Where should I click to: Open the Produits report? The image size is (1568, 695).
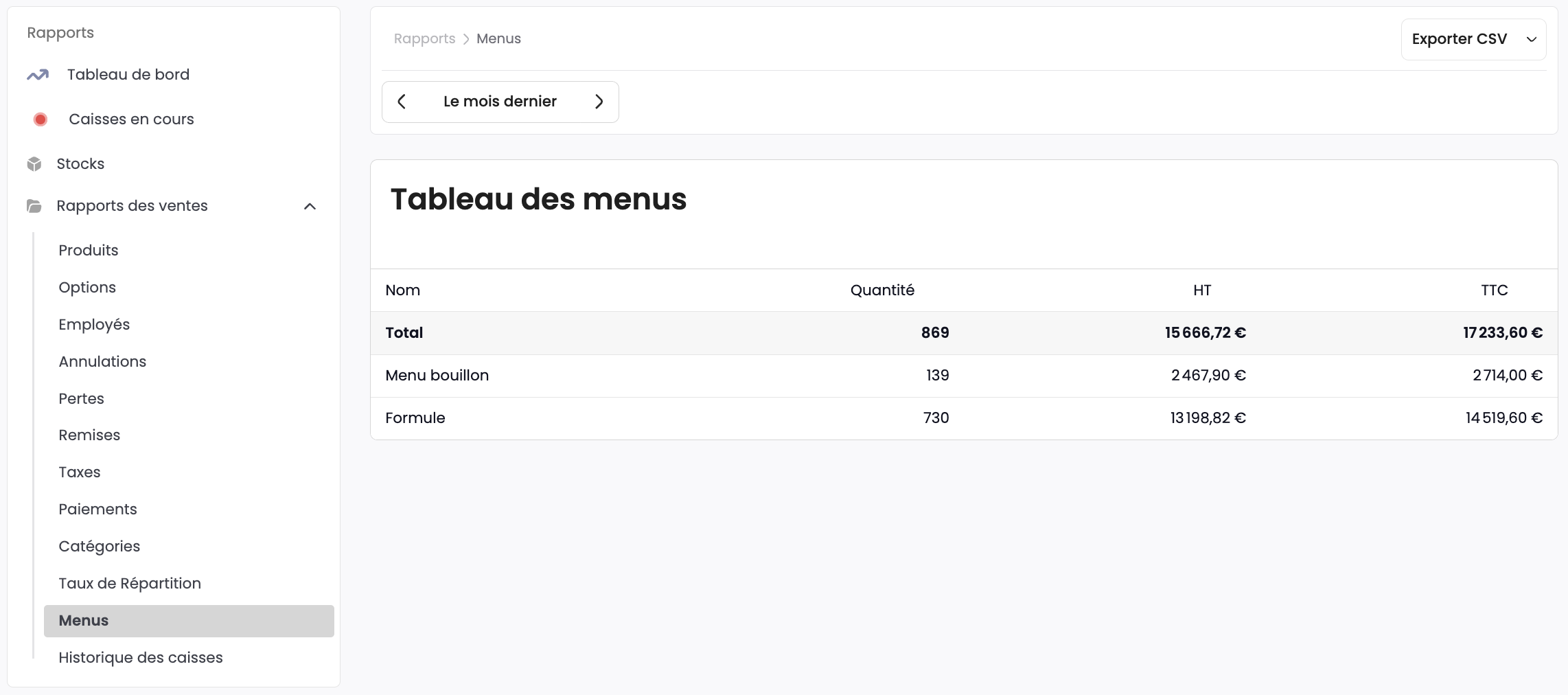pyautogui.click(x=89, y=251)
